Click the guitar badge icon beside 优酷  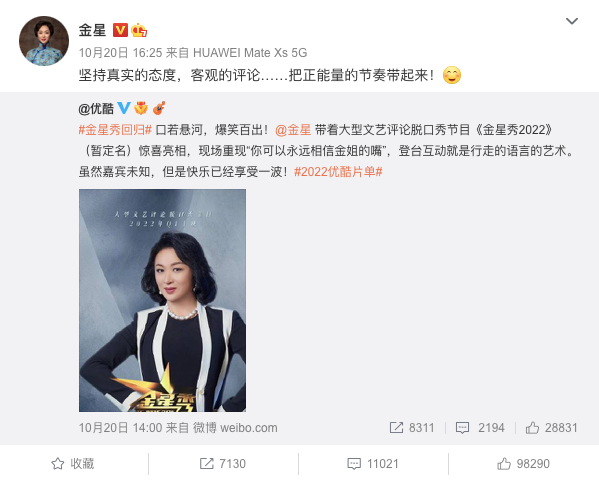tap(159, 108)
